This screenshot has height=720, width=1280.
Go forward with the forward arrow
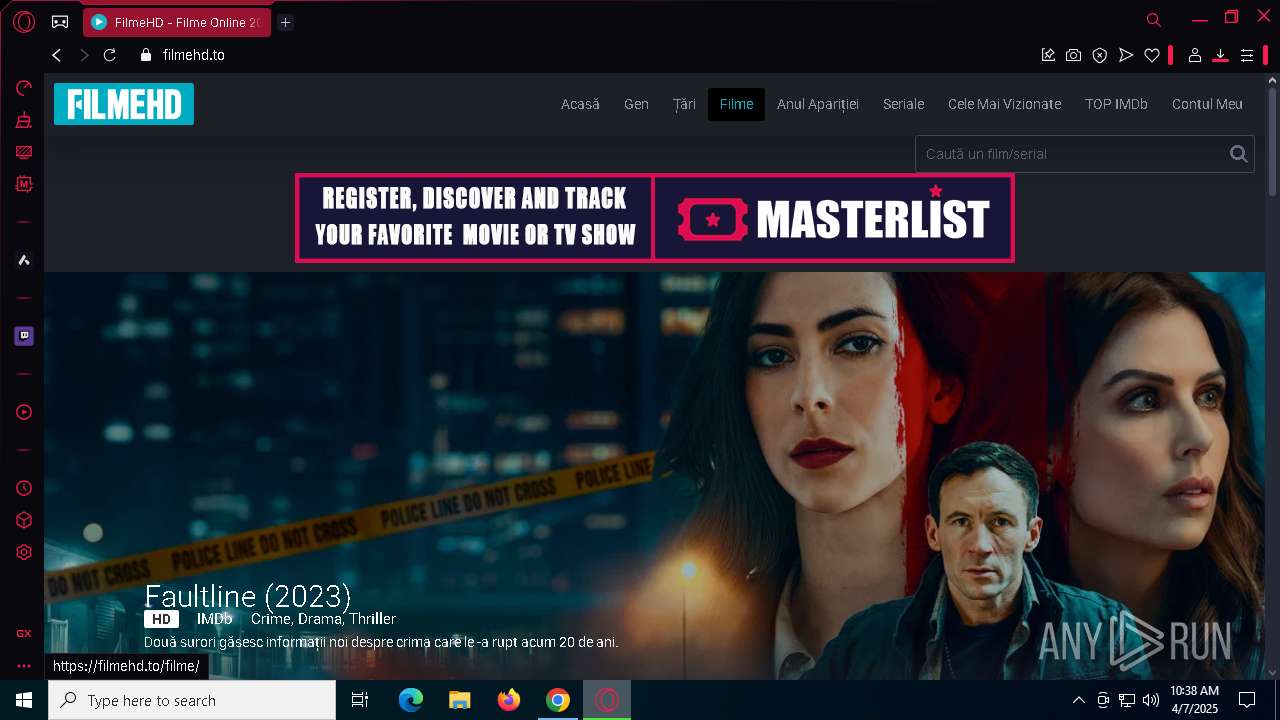(84, 55)
